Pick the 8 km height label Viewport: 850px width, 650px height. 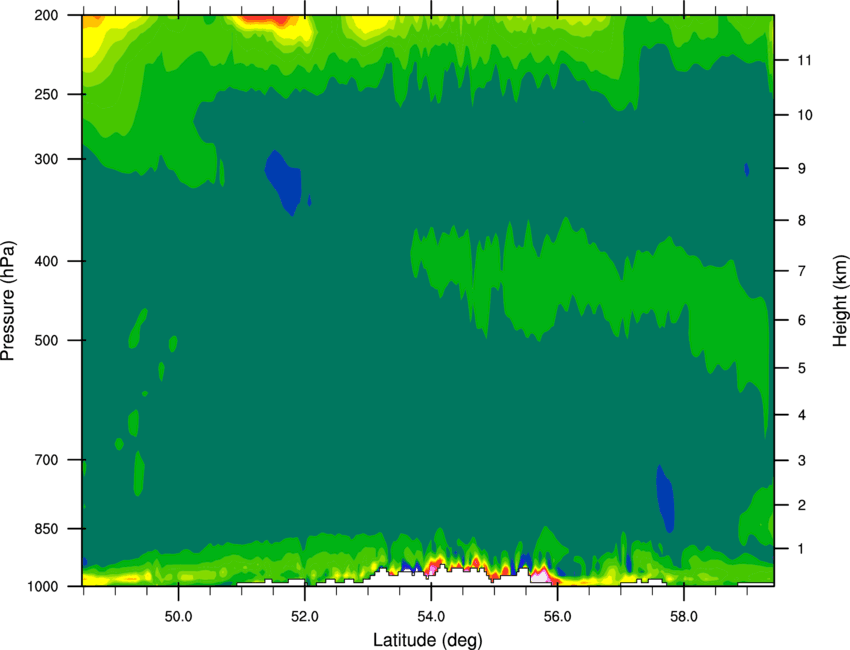[x=802, y=221]
